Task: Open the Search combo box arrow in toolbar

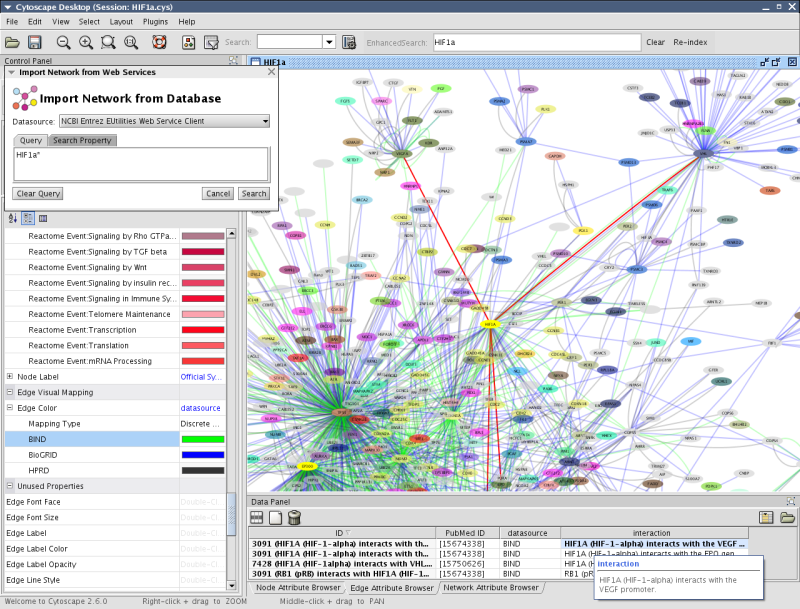Action: 328,42
